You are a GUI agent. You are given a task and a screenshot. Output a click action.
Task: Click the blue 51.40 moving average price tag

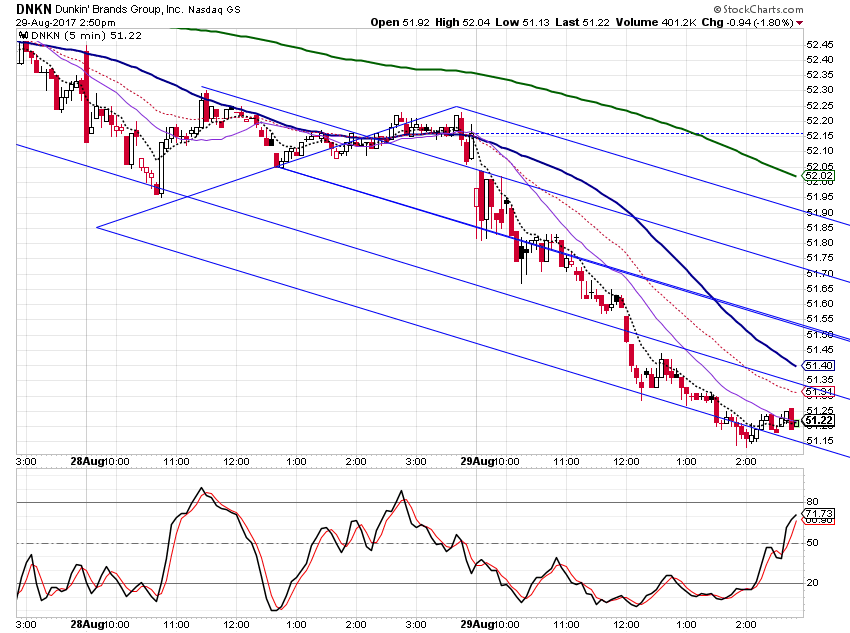pos(819,366)
